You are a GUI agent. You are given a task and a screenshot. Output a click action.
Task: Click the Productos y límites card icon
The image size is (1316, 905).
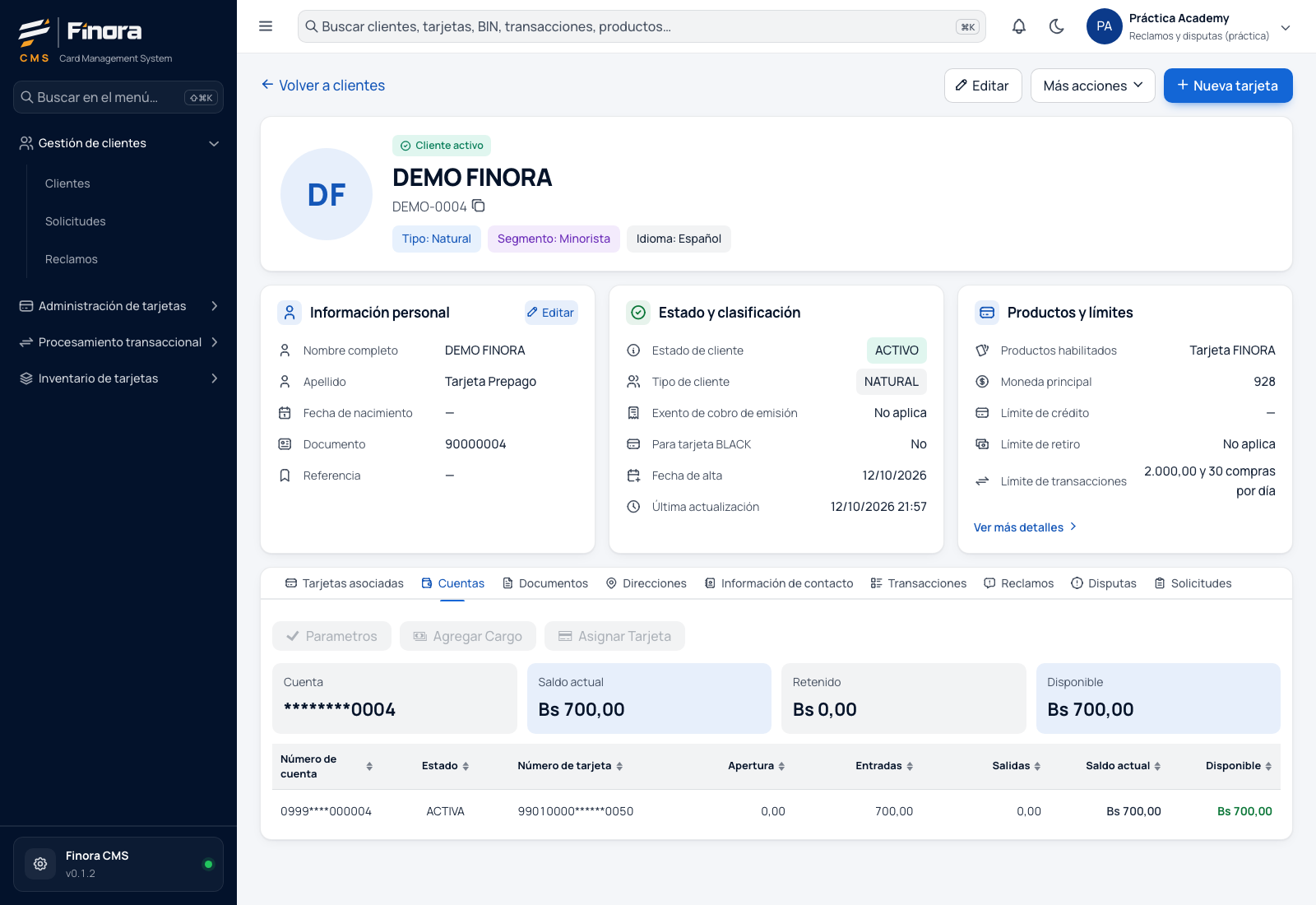pos(987,313)
